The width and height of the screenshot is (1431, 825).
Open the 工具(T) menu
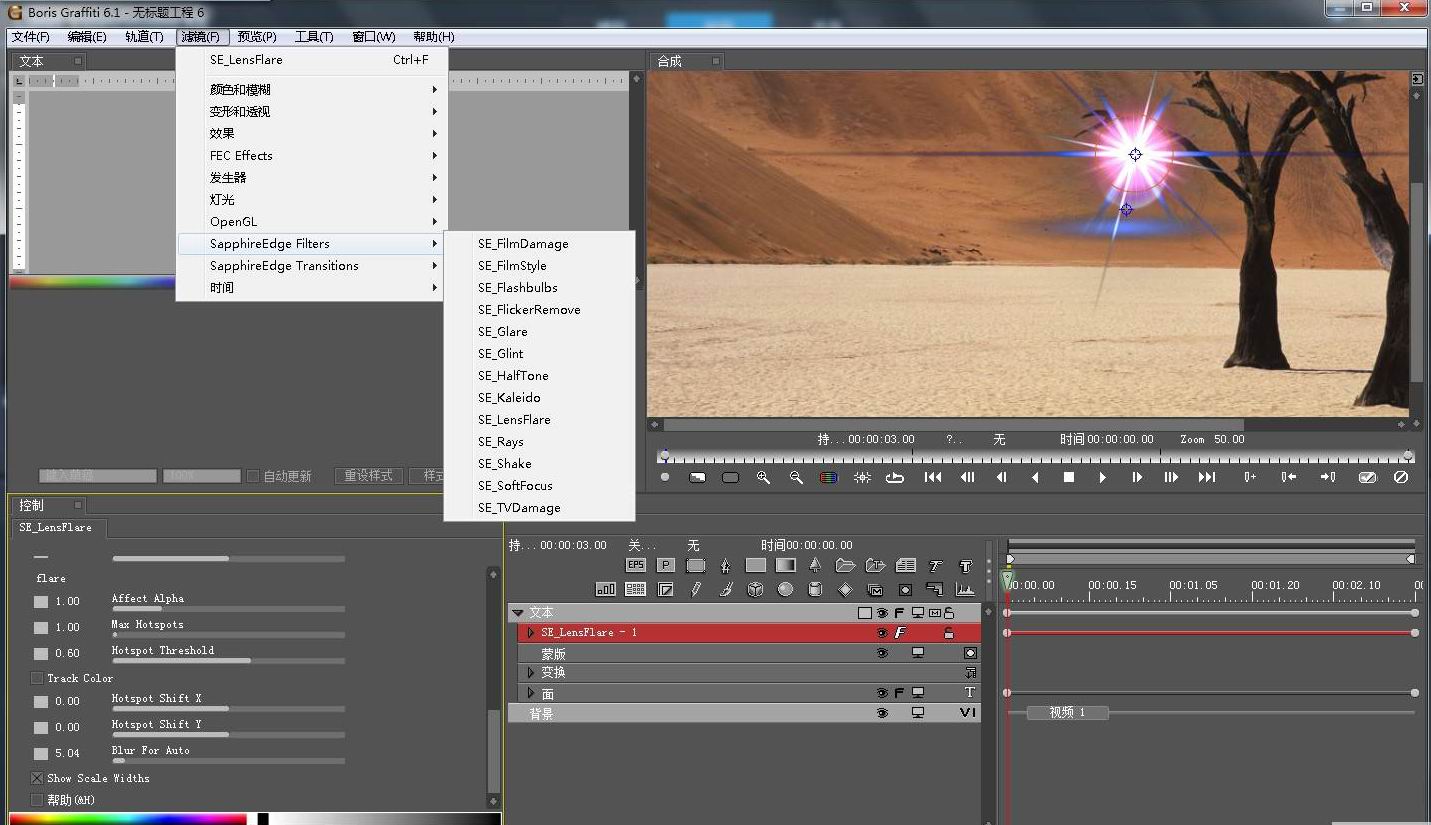pyautogui.click(x=314, y=37)
